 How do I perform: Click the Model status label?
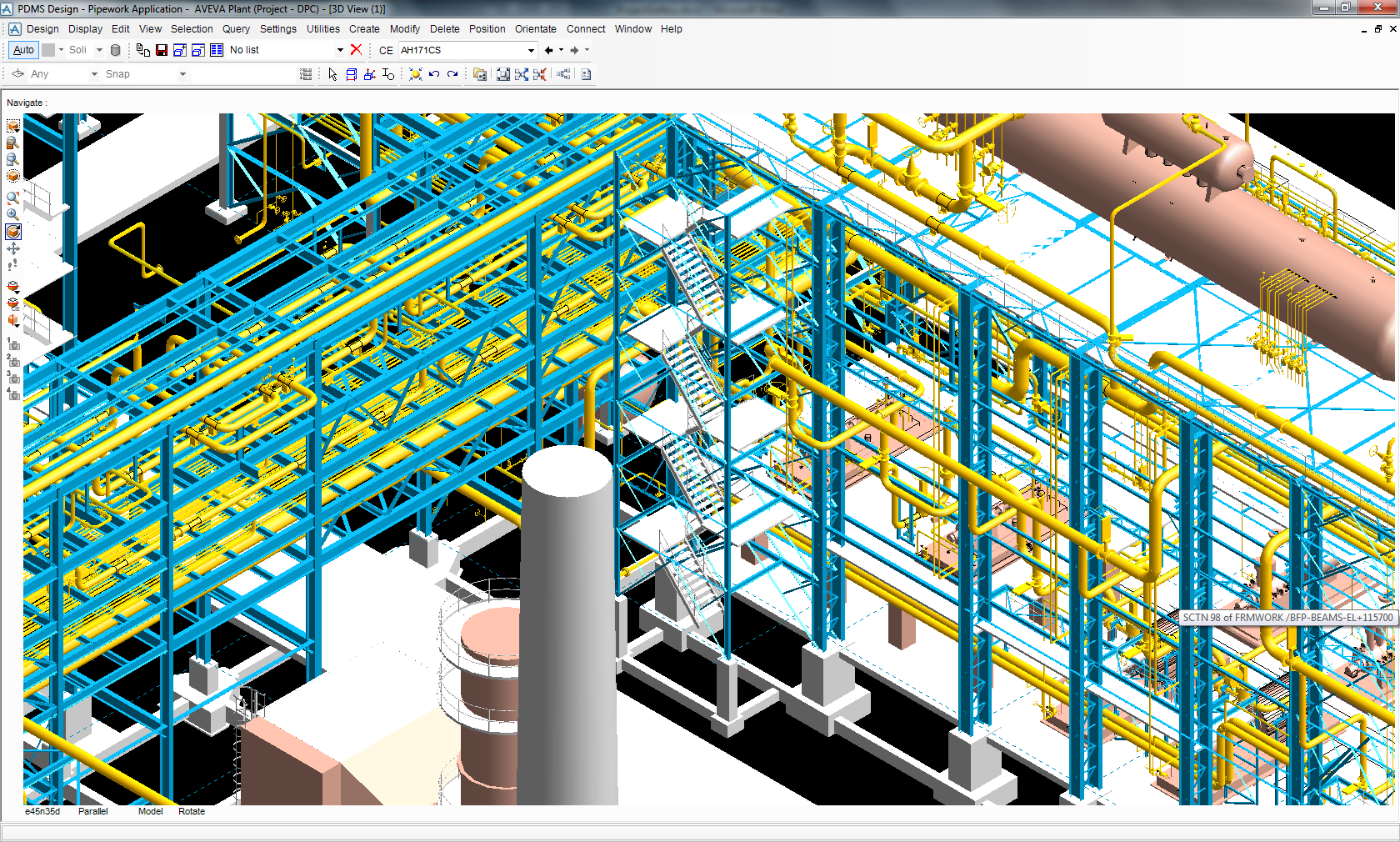(151, 811)
